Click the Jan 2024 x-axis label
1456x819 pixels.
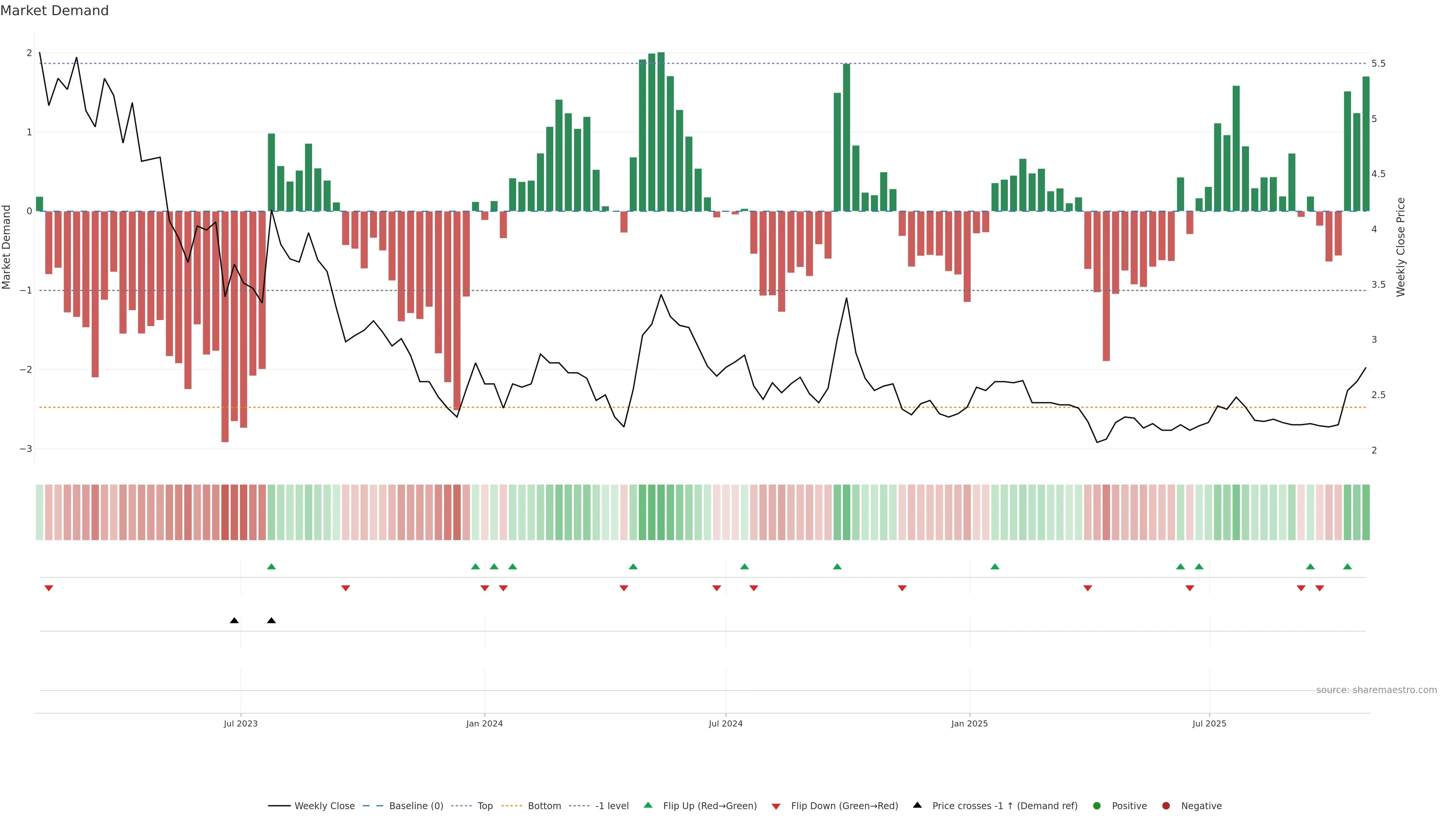(x=485, y=724)
